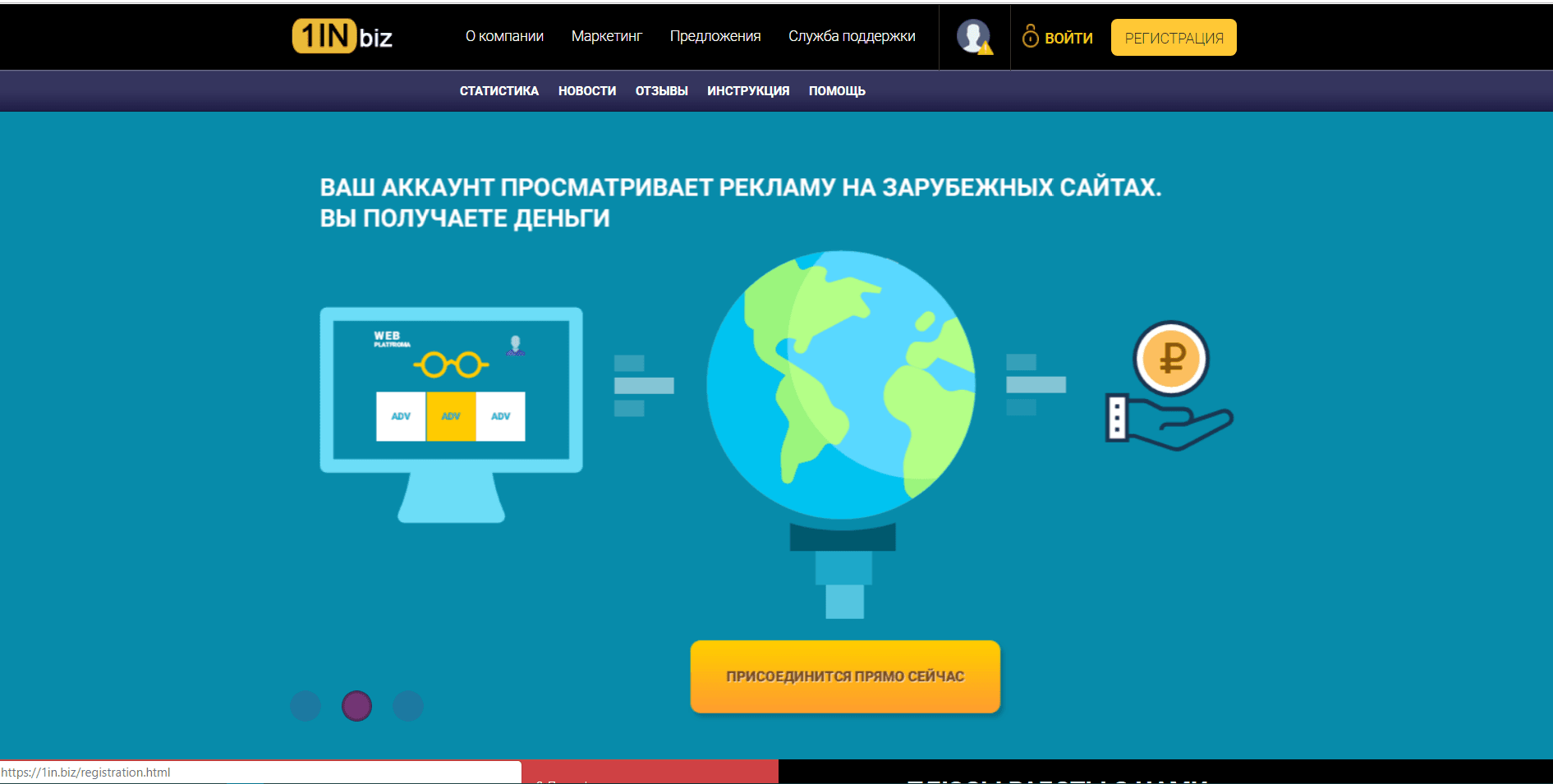Screen dimensions: 1553x784
Task: Select the 1IN biz site logo
Action: pos(342,36)
